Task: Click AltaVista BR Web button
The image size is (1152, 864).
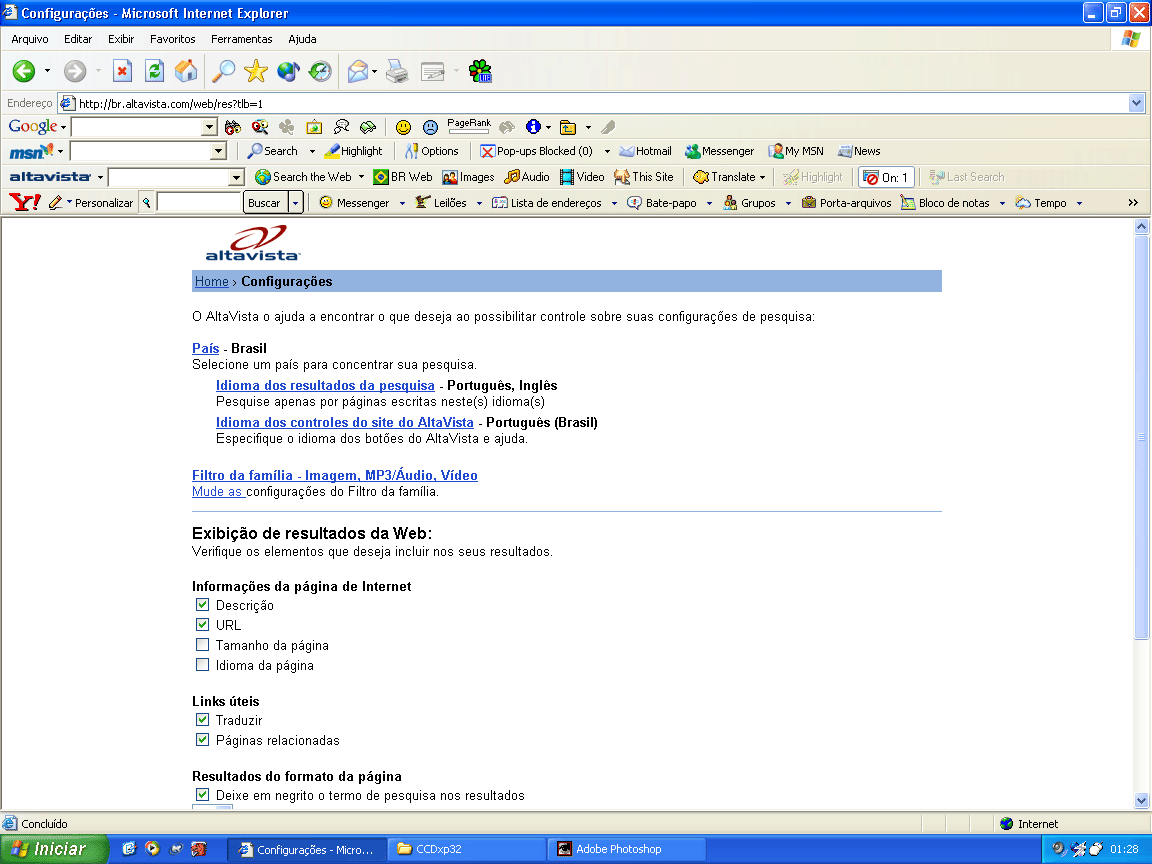Action: point(403,177)
